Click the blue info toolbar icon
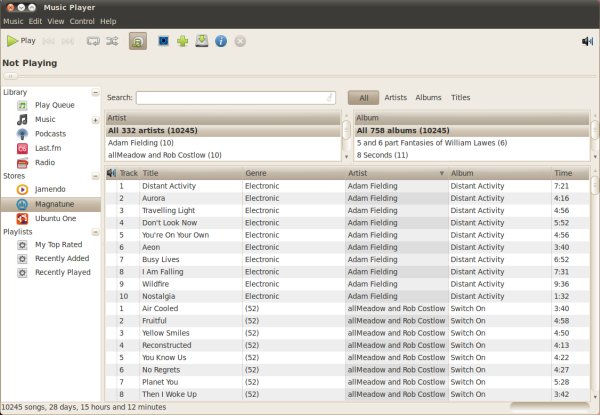 [x=220, y=41]
